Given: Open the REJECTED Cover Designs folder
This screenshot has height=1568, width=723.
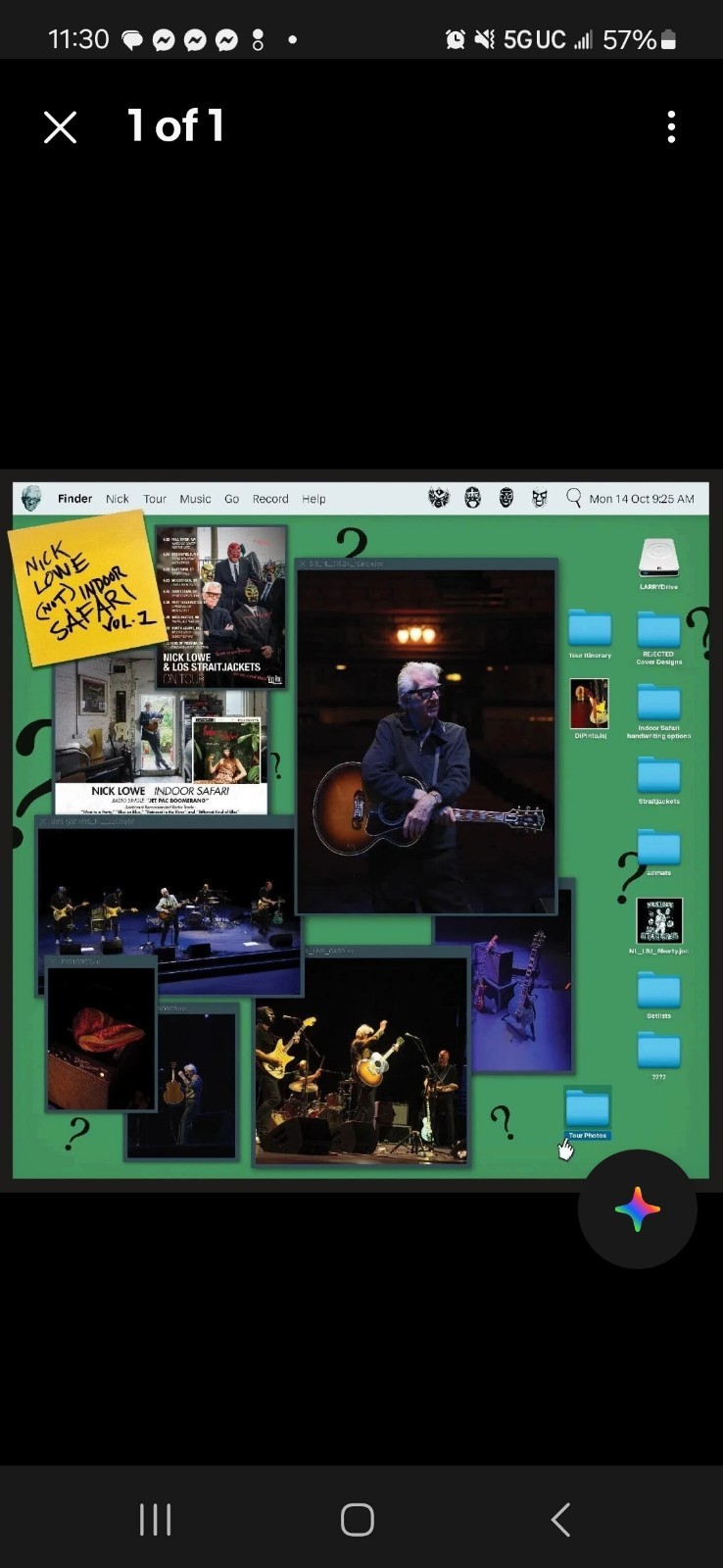Looking at the screenshot, I should pyautogui.click(x=658, y=638).
